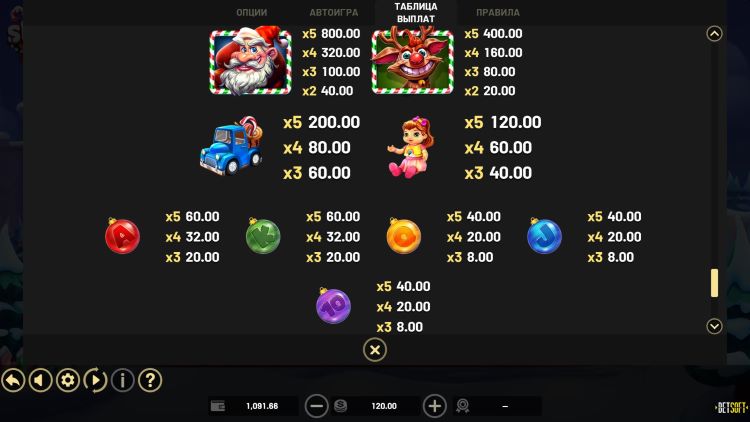Decrease bet with the minus button

click(316, 406)
